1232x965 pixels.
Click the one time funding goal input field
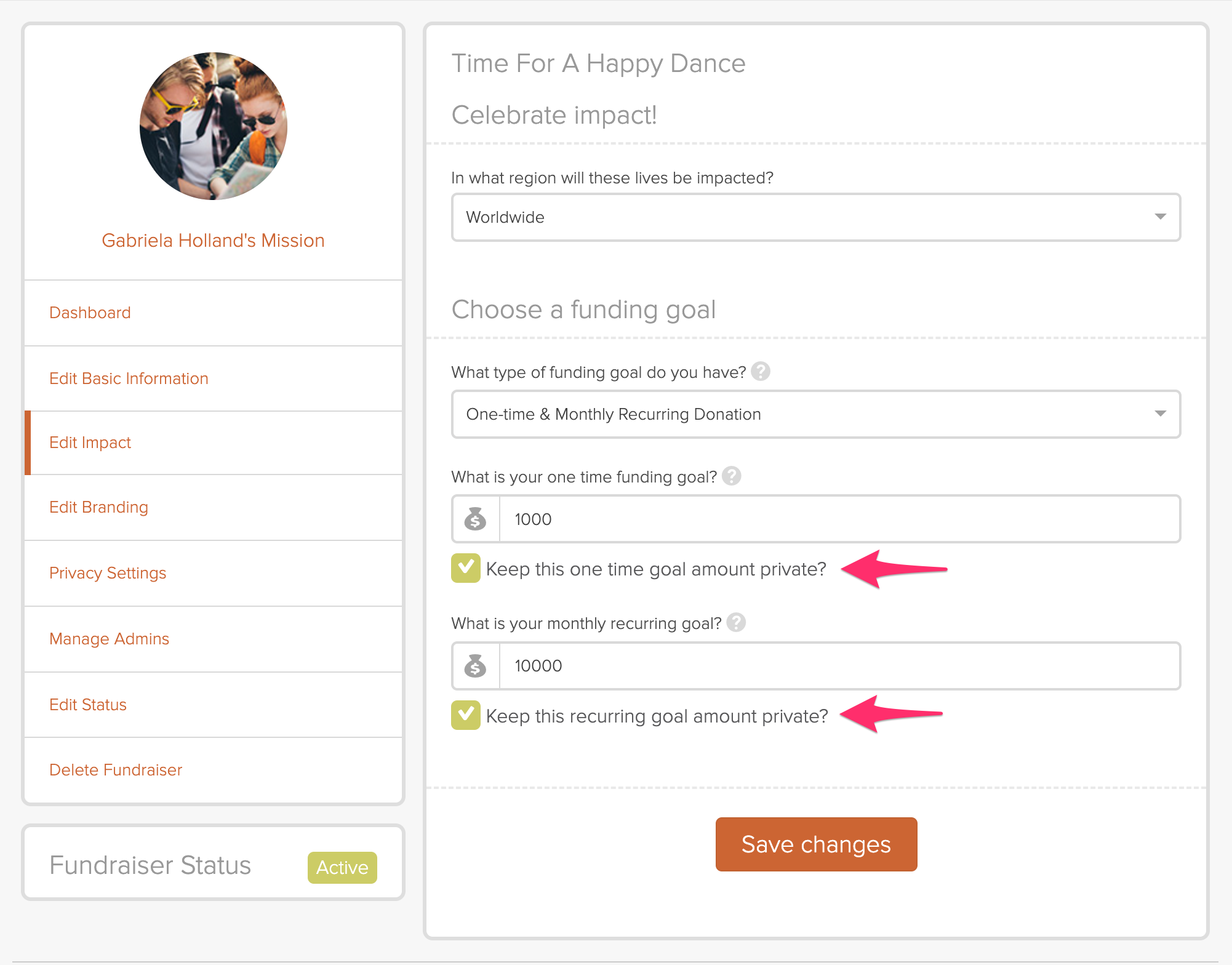(839, 519)
